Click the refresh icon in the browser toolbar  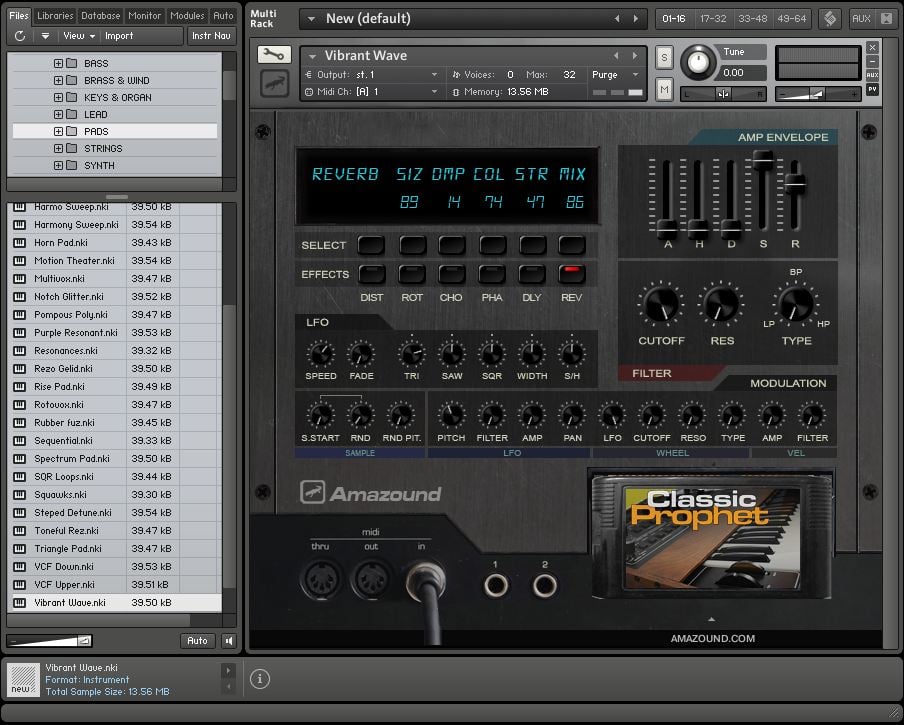tap(20, 36)
